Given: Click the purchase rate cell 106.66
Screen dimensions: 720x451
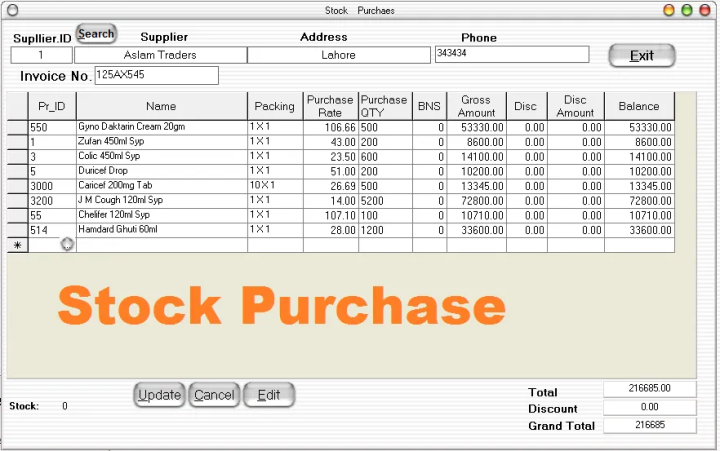Looking at the screenshot, I should pyautogui.click(x=331, y=127).
